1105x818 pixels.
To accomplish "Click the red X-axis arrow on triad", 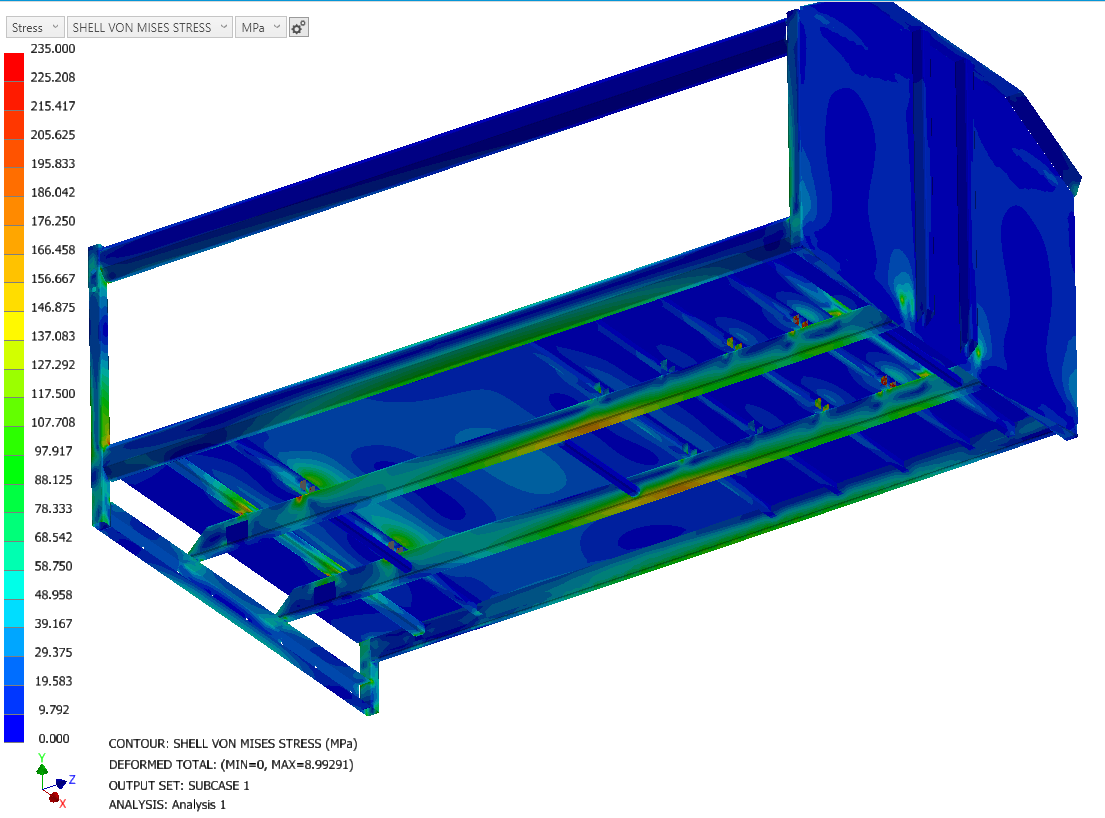I will point(53,796).
